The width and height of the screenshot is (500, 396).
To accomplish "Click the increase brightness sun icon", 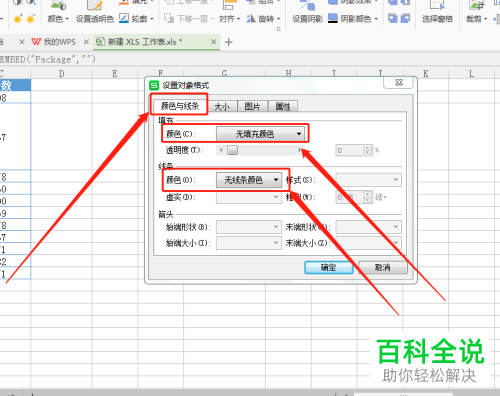I will coord(18,19).
